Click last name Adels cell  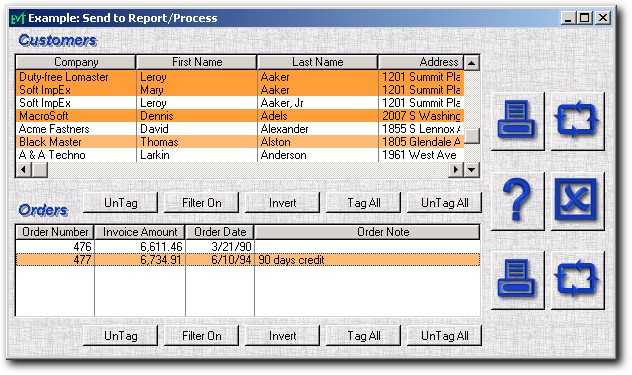318,116
